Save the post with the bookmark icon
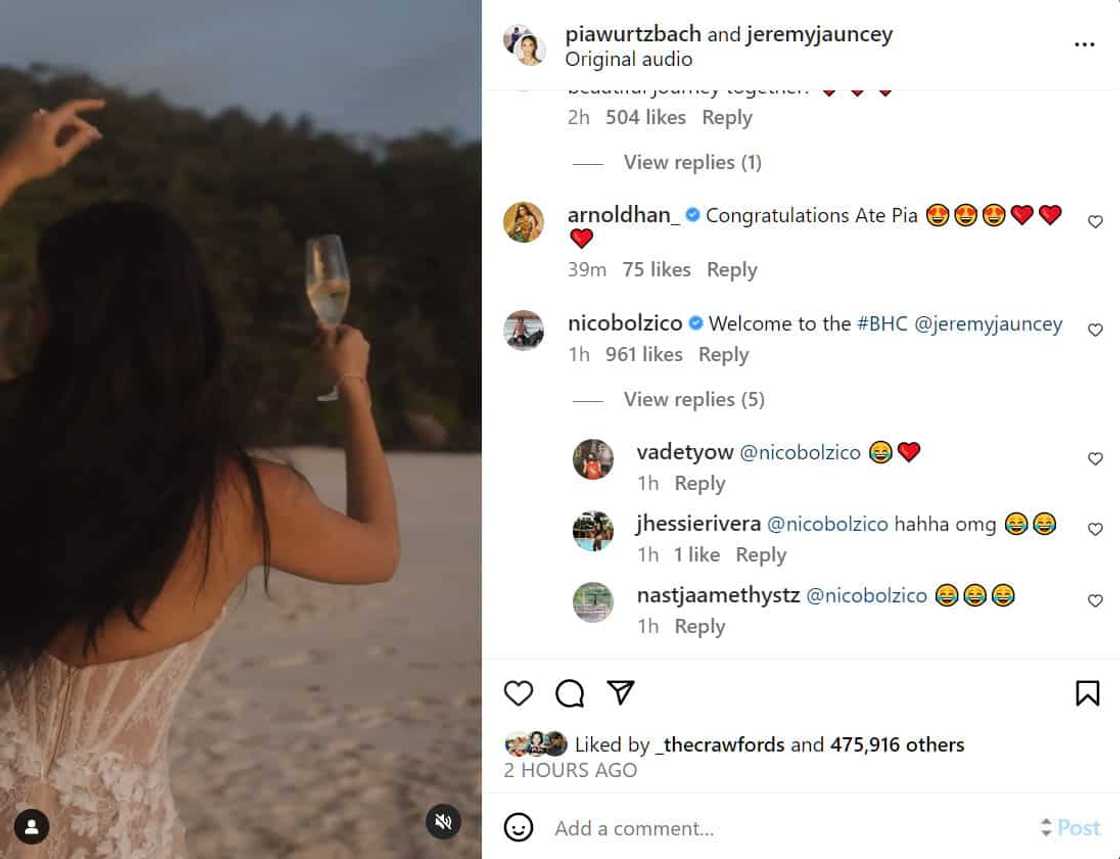This screenshot has height=859, width=1120. [1089, 691]
